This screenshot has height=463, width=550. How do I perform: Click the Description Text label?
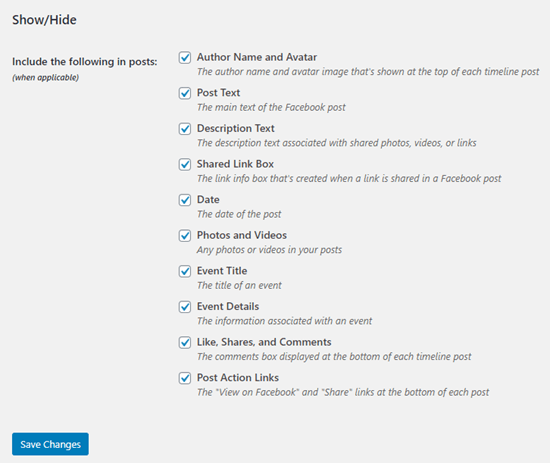click(235, 128)
